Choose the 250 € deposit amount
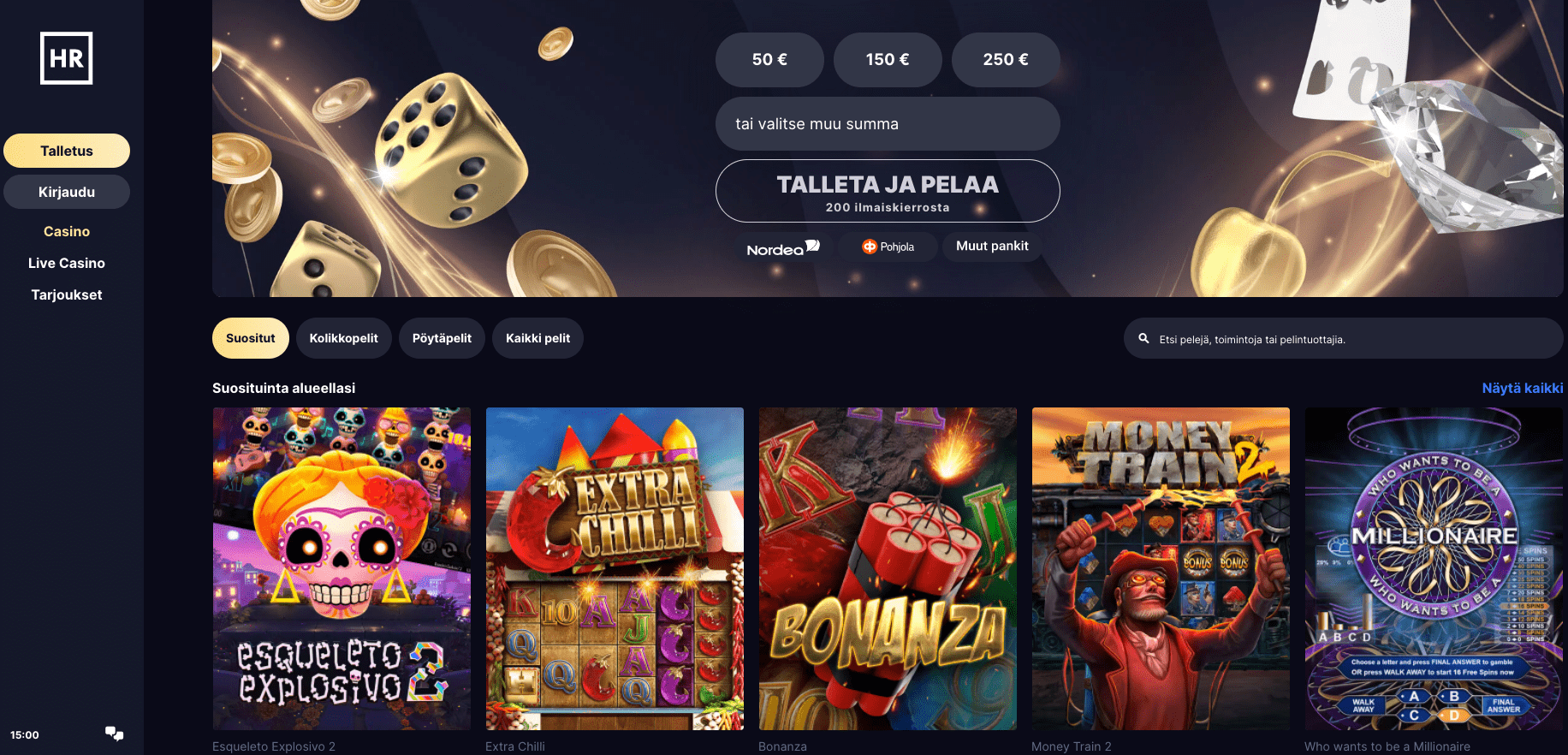The width and height of the screenshot is (1568, 755). [x=1006, y=60]
